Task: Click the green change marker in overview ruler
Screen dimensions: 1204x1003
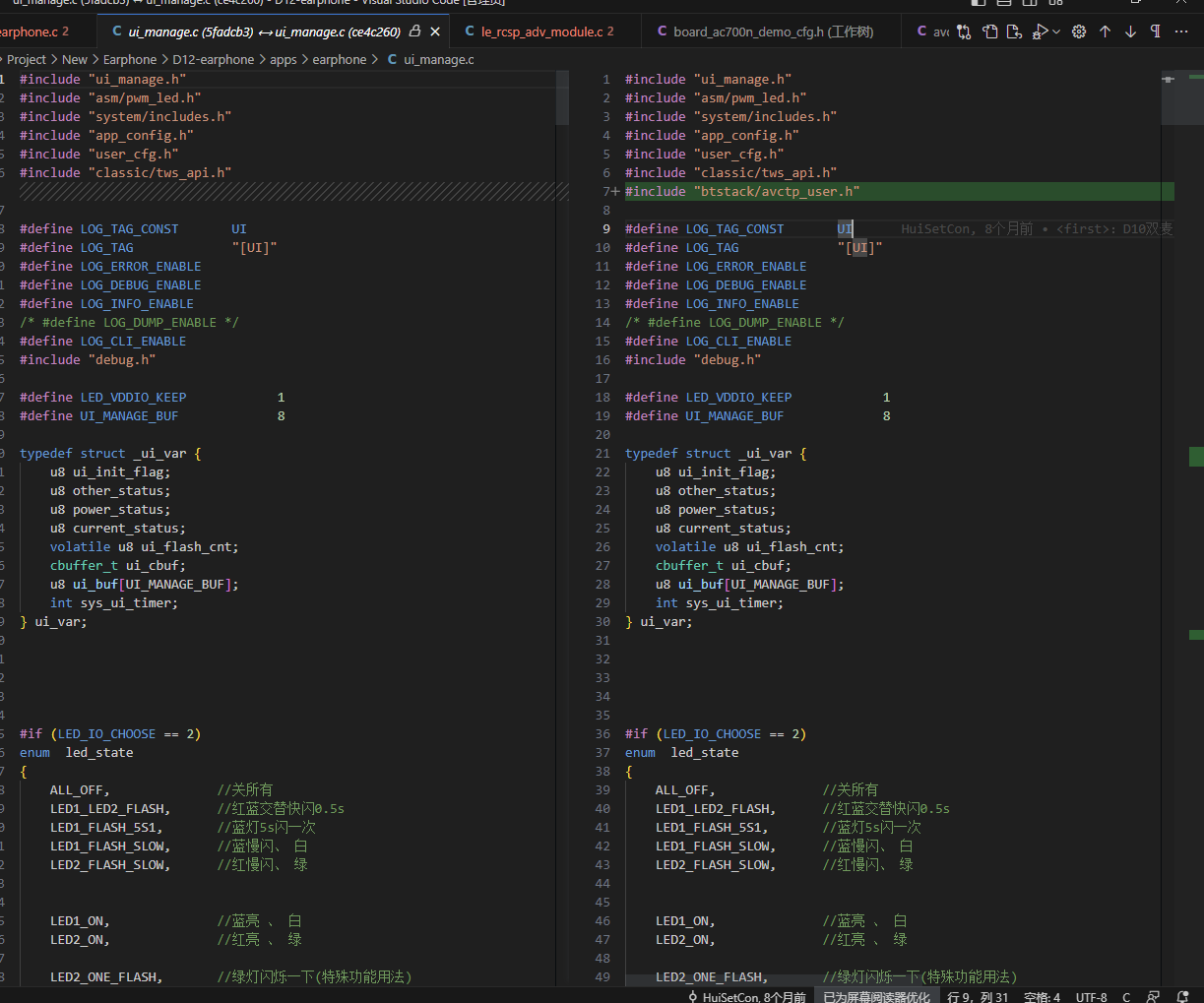Action: [1196, 456]
